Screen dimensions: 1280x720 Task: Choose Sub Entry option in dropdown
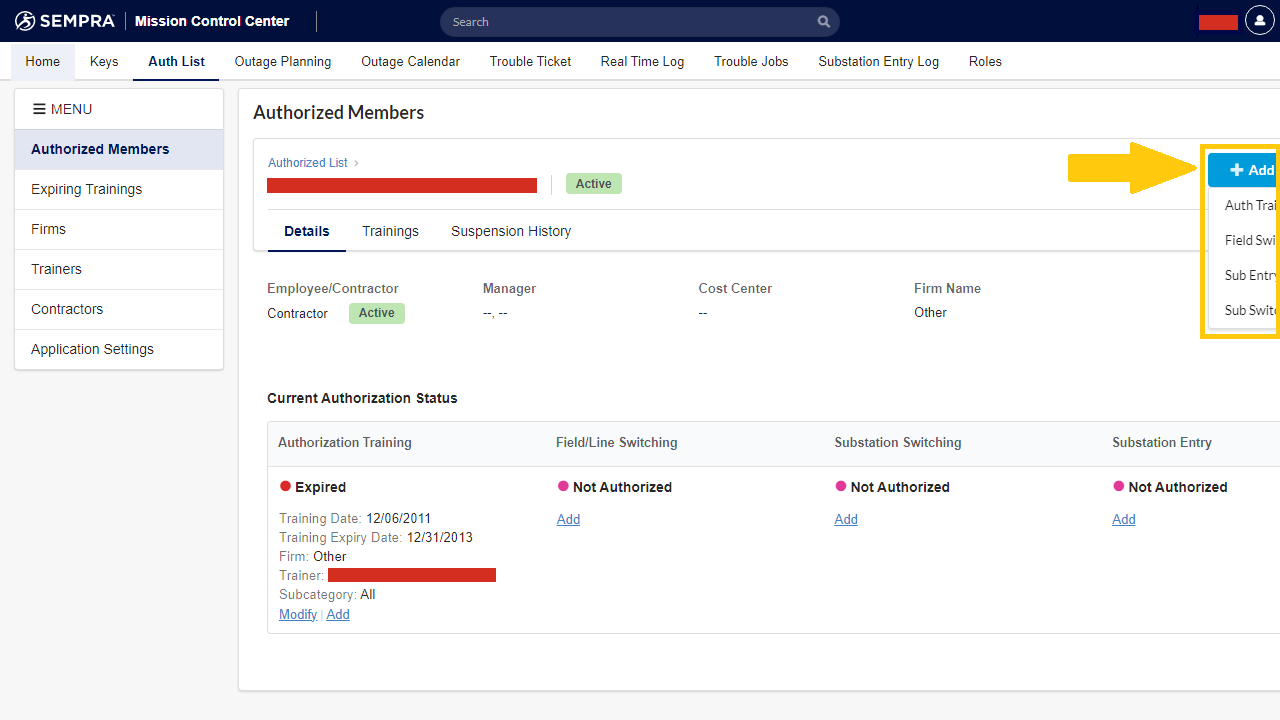[1252, 275]
